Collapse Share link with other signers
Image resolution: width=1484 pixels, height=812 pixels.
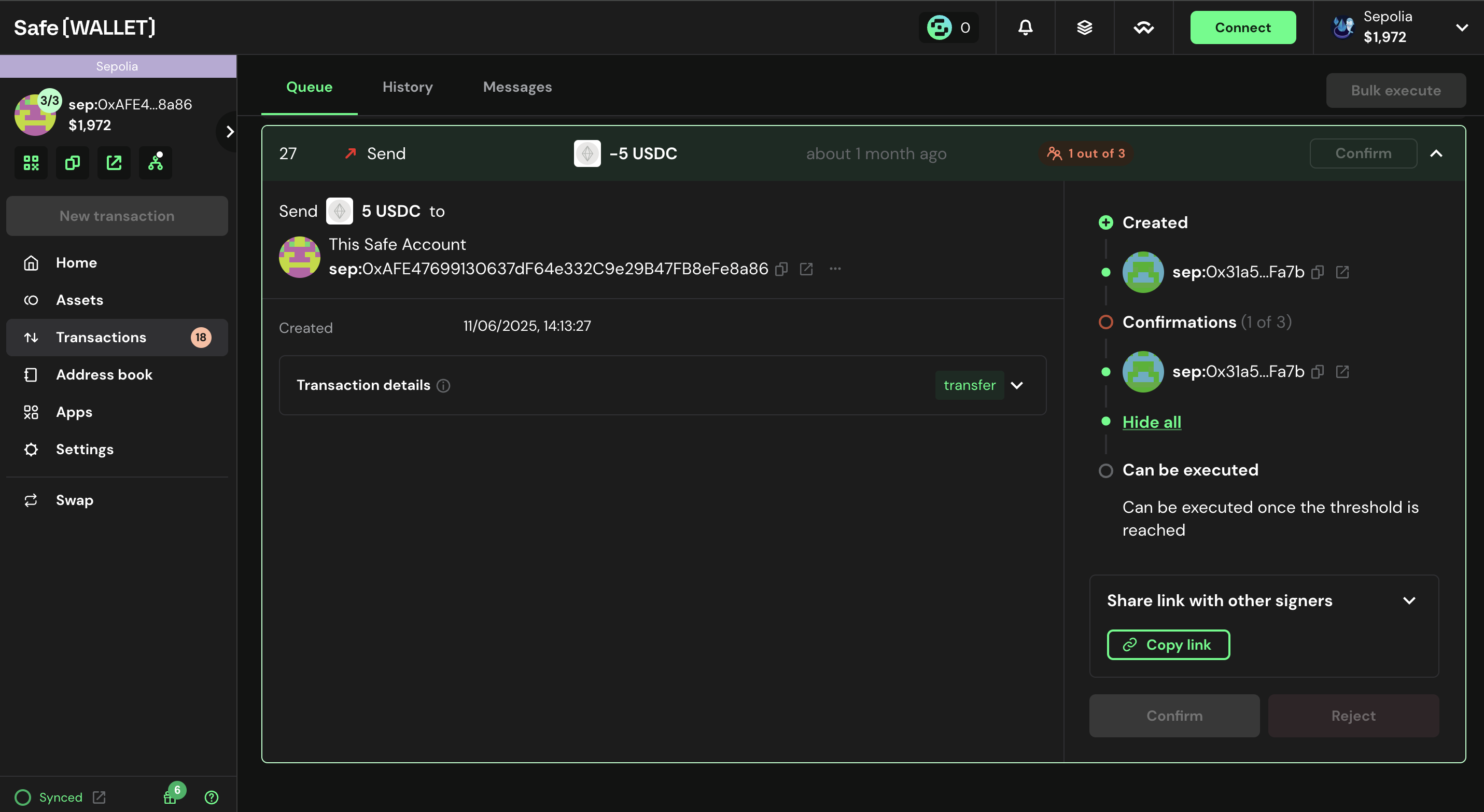pos(1409,600)
